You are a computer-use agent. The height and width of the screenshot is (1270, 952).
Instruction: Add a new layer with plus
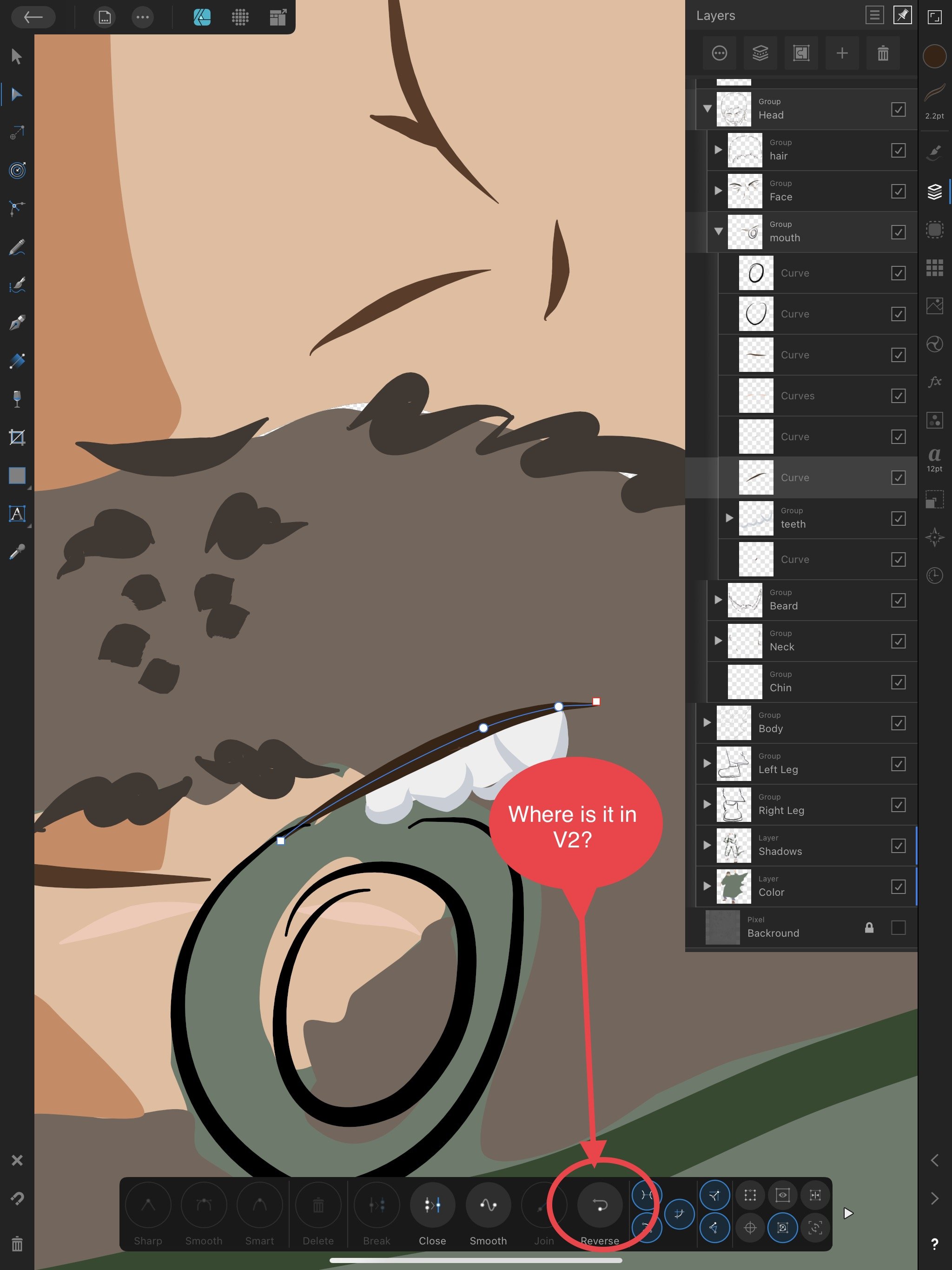(842, 53)
